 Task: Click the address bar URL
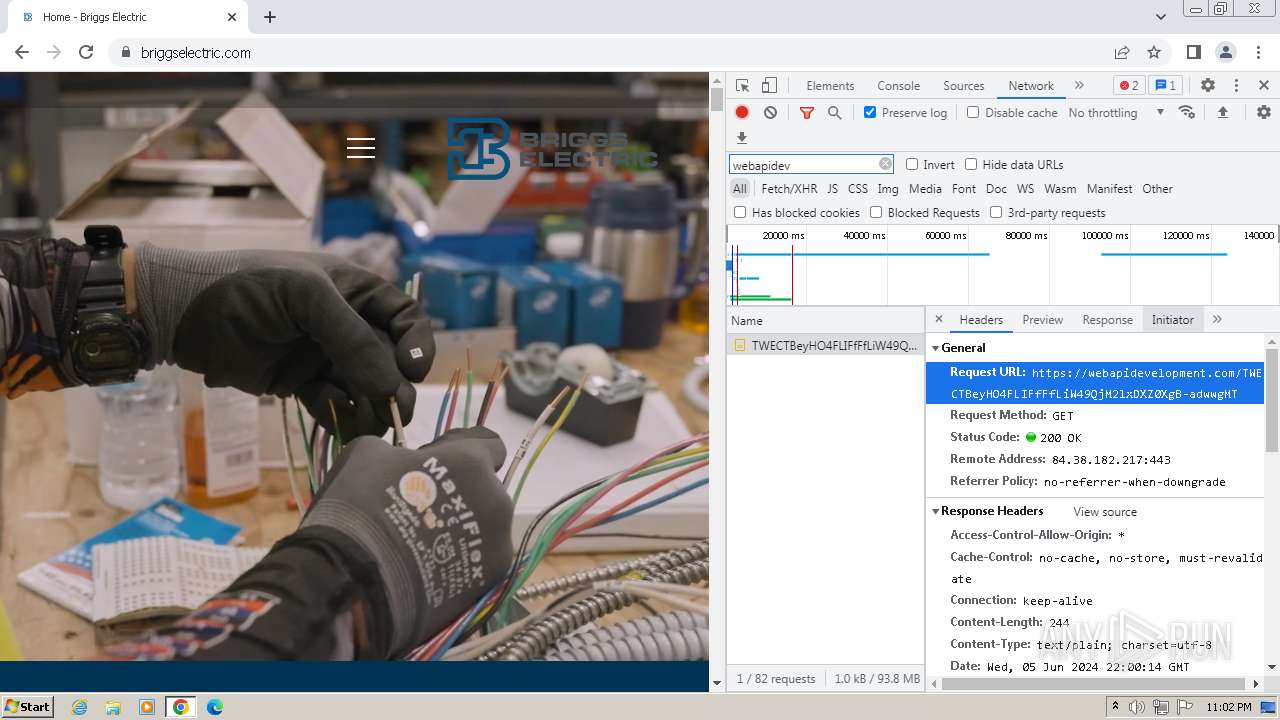click(x=196, y=53)
